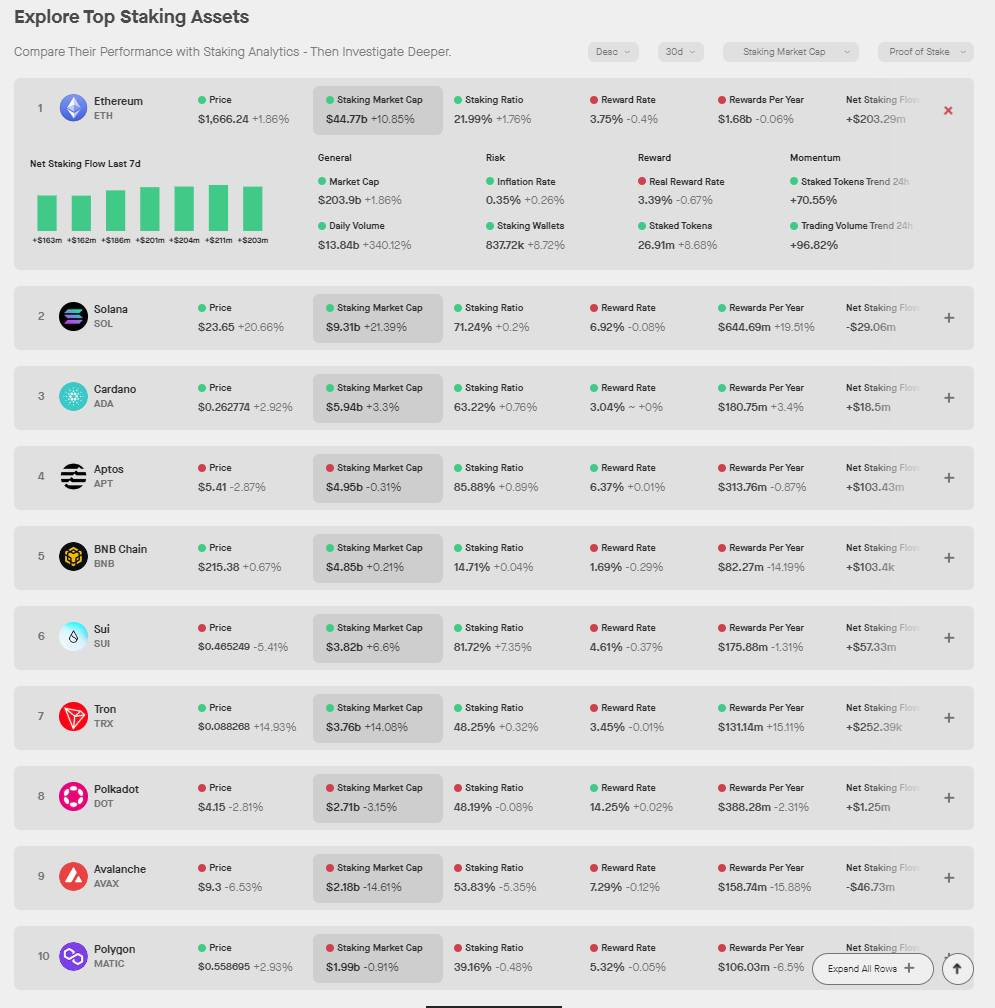Click Ethereum Rewards Per Year $1.68b

coord(735,119)
